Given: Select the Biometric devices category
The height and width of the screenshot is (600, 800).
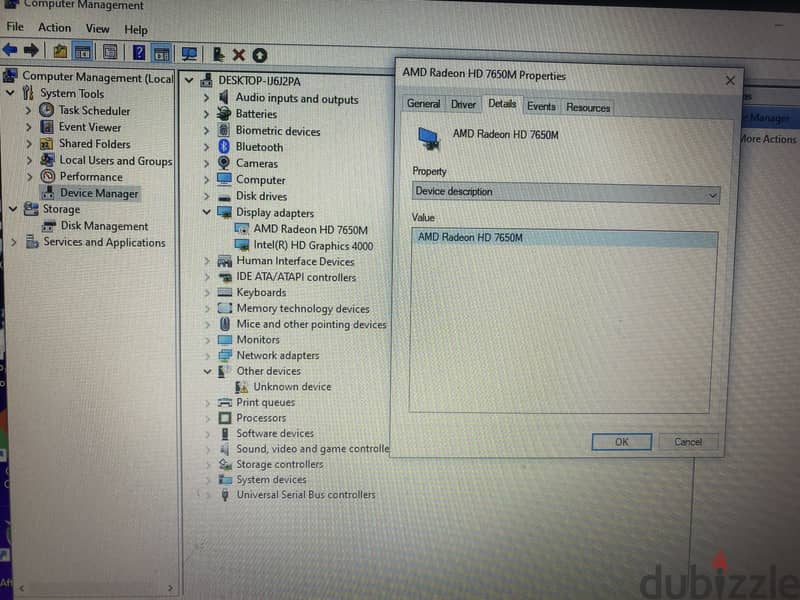Looking at the screenshot, I should click(278, 131).
